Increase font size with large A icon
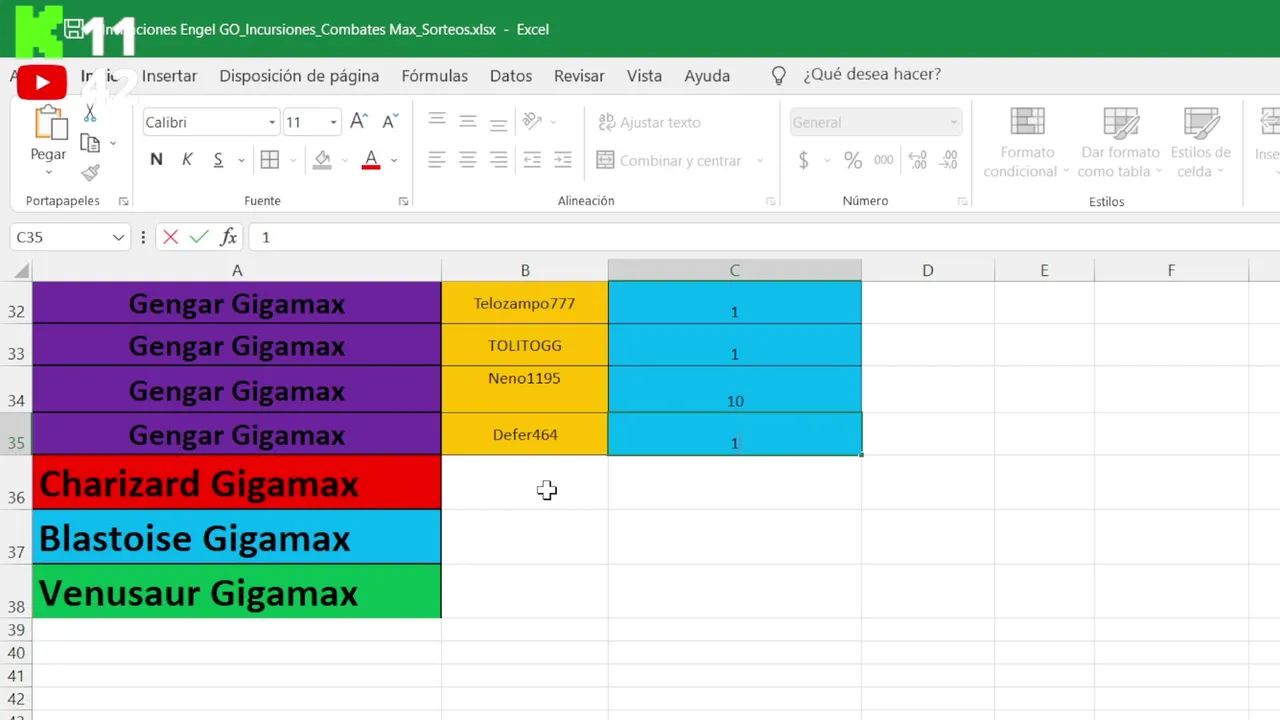The image size is (1280, 720). coord(359,122)
